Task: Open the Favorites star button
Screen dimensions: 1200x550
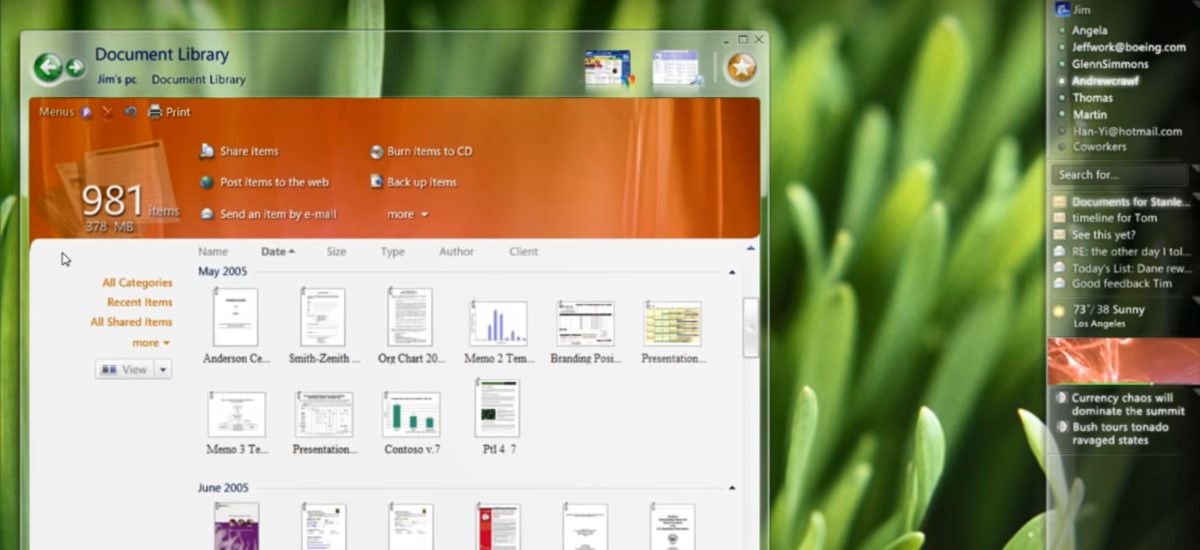Action: (741, 68)
